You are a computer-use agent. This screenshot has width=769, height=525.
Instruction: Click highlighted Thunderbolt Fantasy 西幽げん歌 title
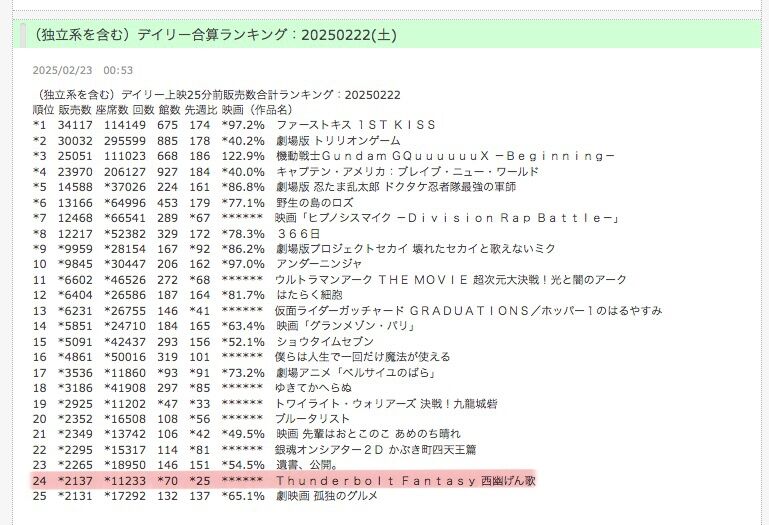pyautogui.click(x=406, y=481)
